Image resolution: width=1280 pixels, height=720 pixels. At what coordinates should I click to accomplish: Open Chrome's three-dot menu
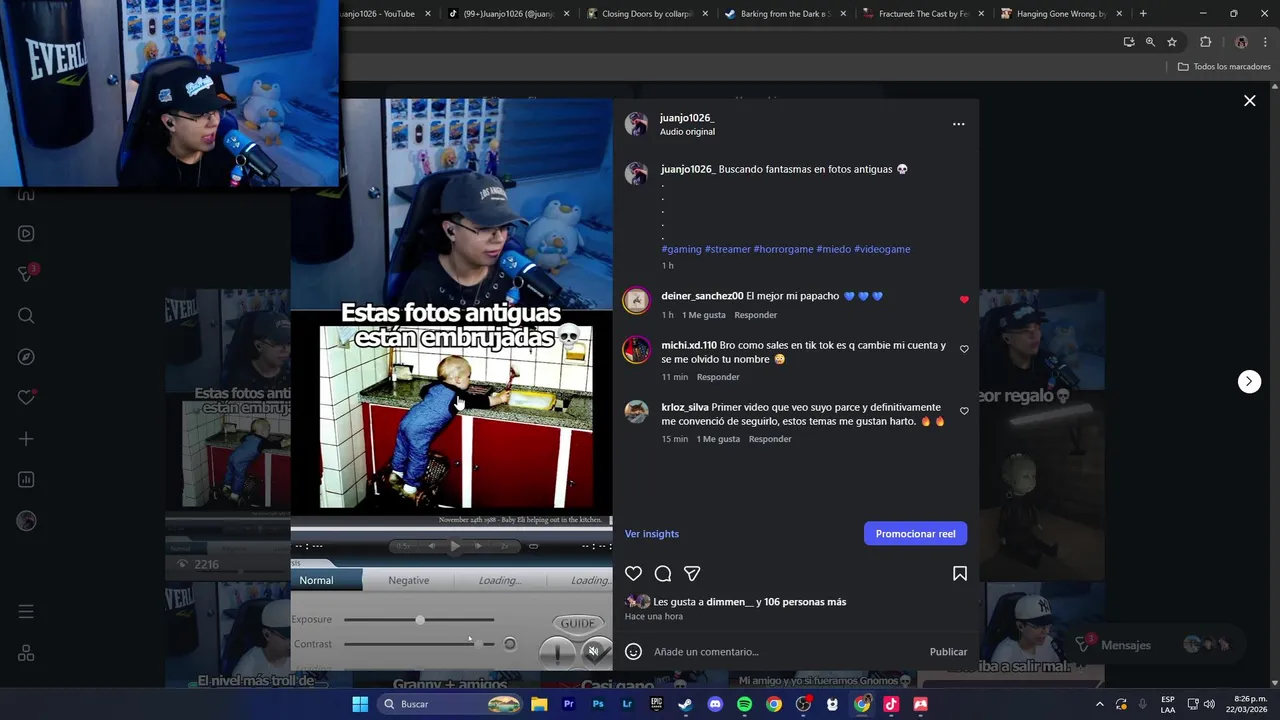click(x=1265, y=42)
